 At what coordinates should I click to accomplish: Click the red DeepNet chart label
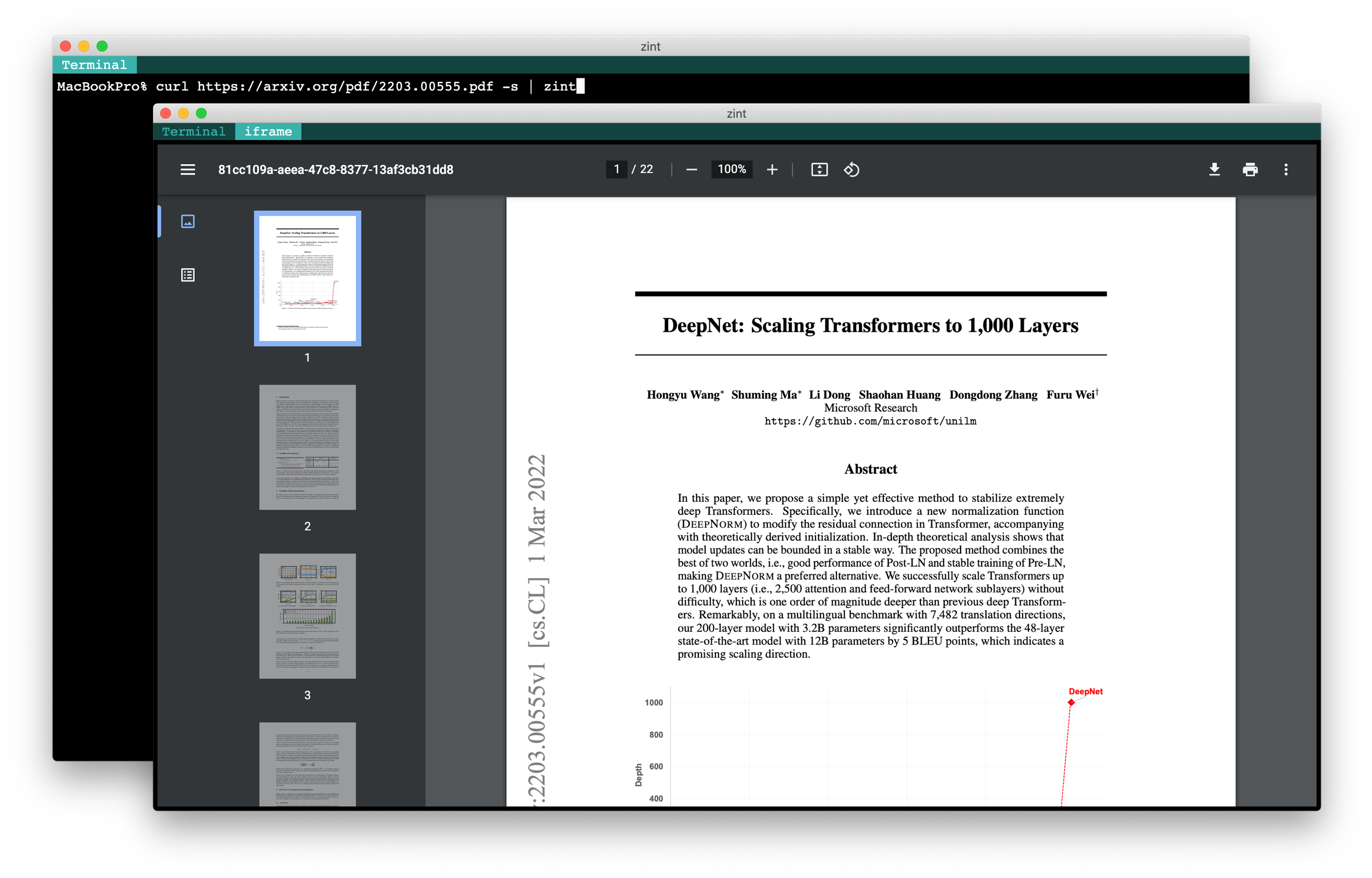(1085, 691)
